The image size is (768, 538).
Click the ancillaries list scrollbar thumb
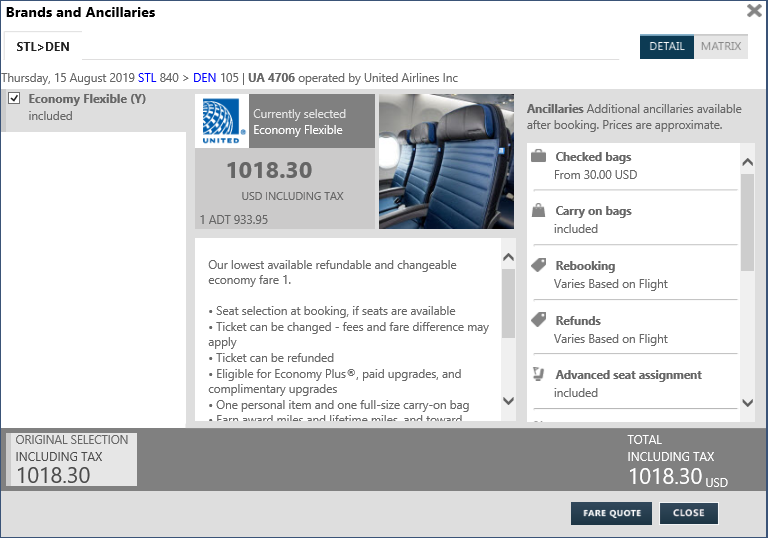pos(747,222)
